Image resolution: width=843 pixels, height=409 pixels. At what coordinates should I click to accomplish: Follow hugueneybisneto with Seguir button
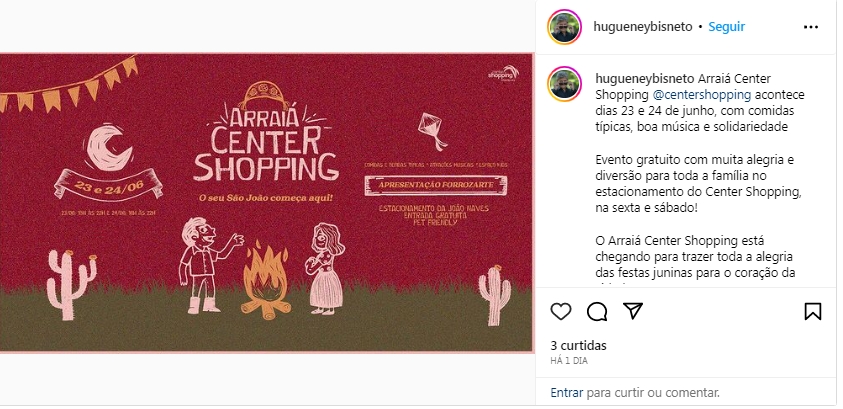726,27
